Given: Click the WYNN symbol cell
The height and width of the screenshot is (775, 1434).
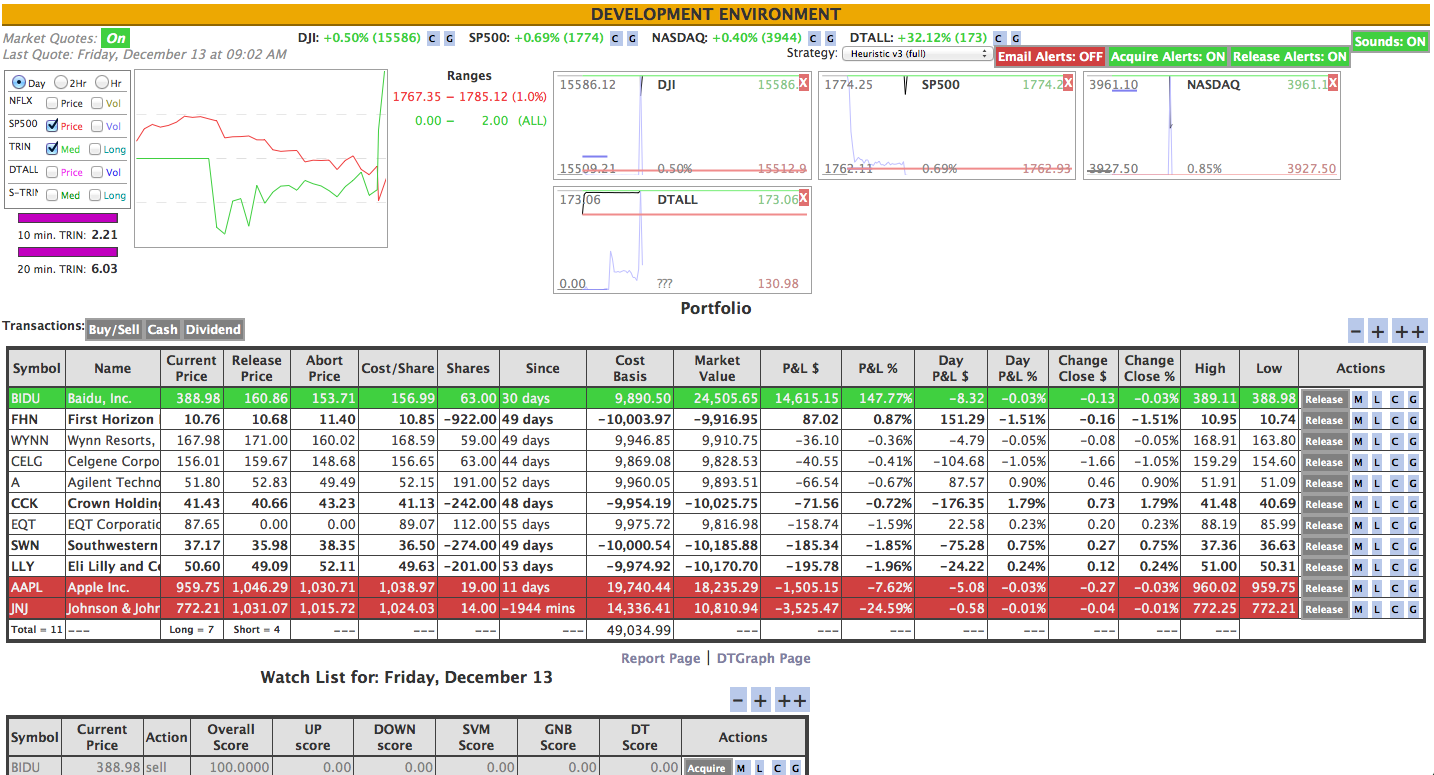Looking at the screenshot, I should [36, 441].
